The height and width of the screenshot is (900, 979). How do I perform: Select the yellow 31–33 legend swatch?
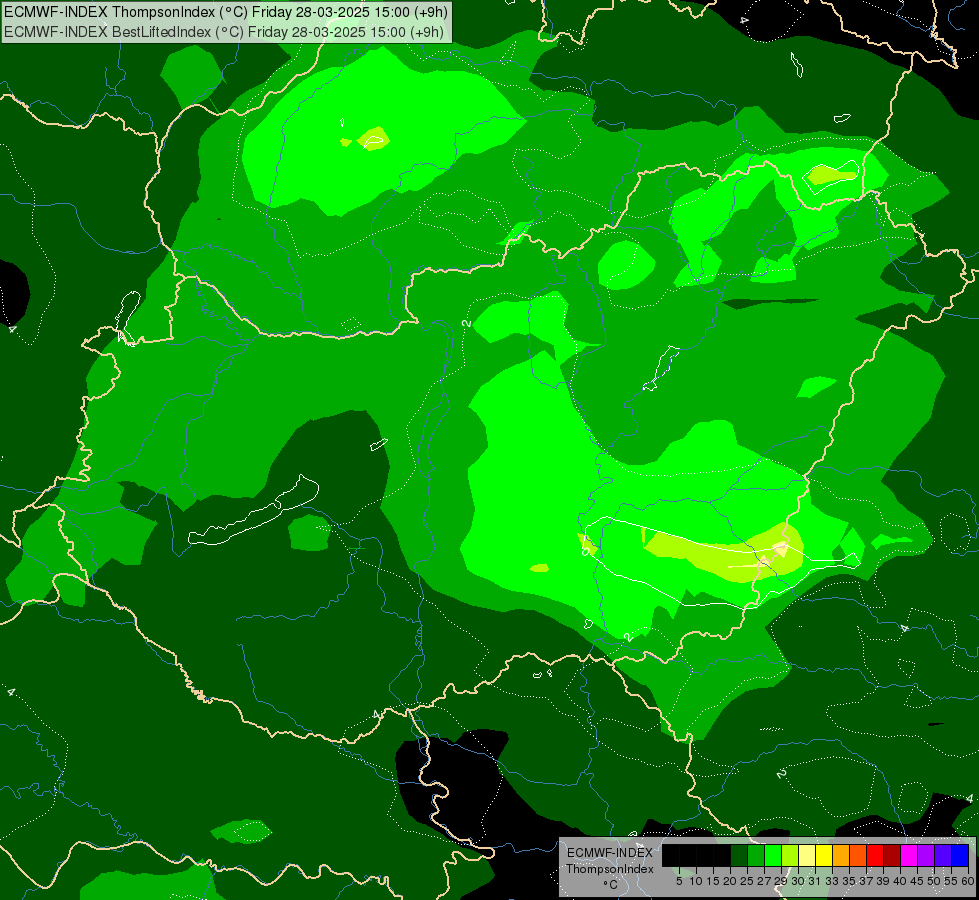pos(824,855)
